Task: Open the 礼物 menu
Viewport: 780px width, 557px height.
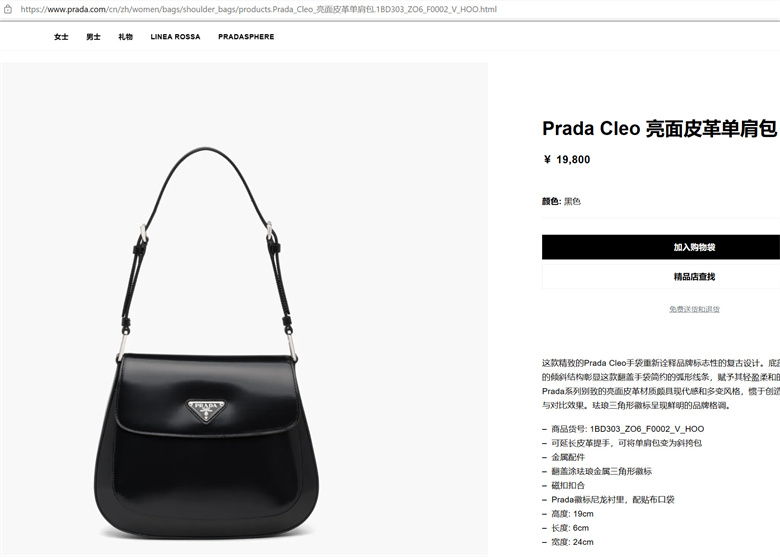Action: click(x=125, y=37)
